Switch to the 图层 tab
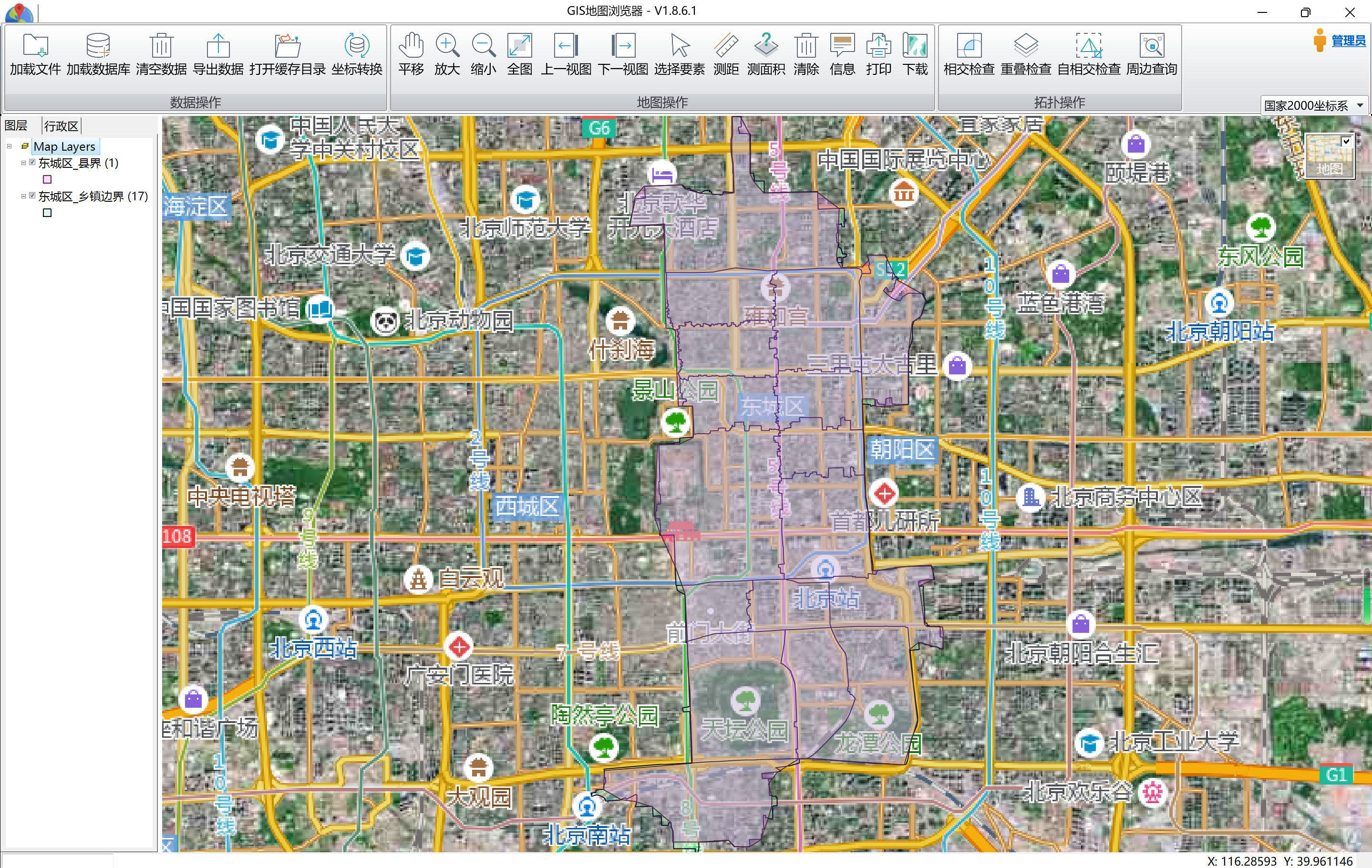Screen dimensions: 1372x868 click(x=16, y=126)
